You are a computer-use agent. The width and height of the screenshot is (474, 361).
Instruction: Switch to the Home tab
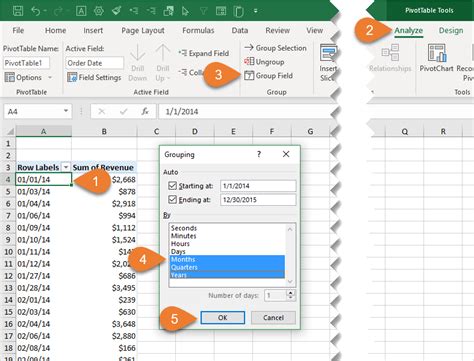[x=55, y=30]
